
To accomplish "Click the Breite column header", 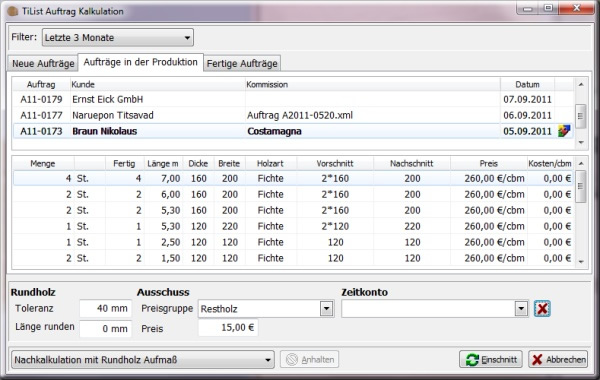I will (x=229, y=163).
